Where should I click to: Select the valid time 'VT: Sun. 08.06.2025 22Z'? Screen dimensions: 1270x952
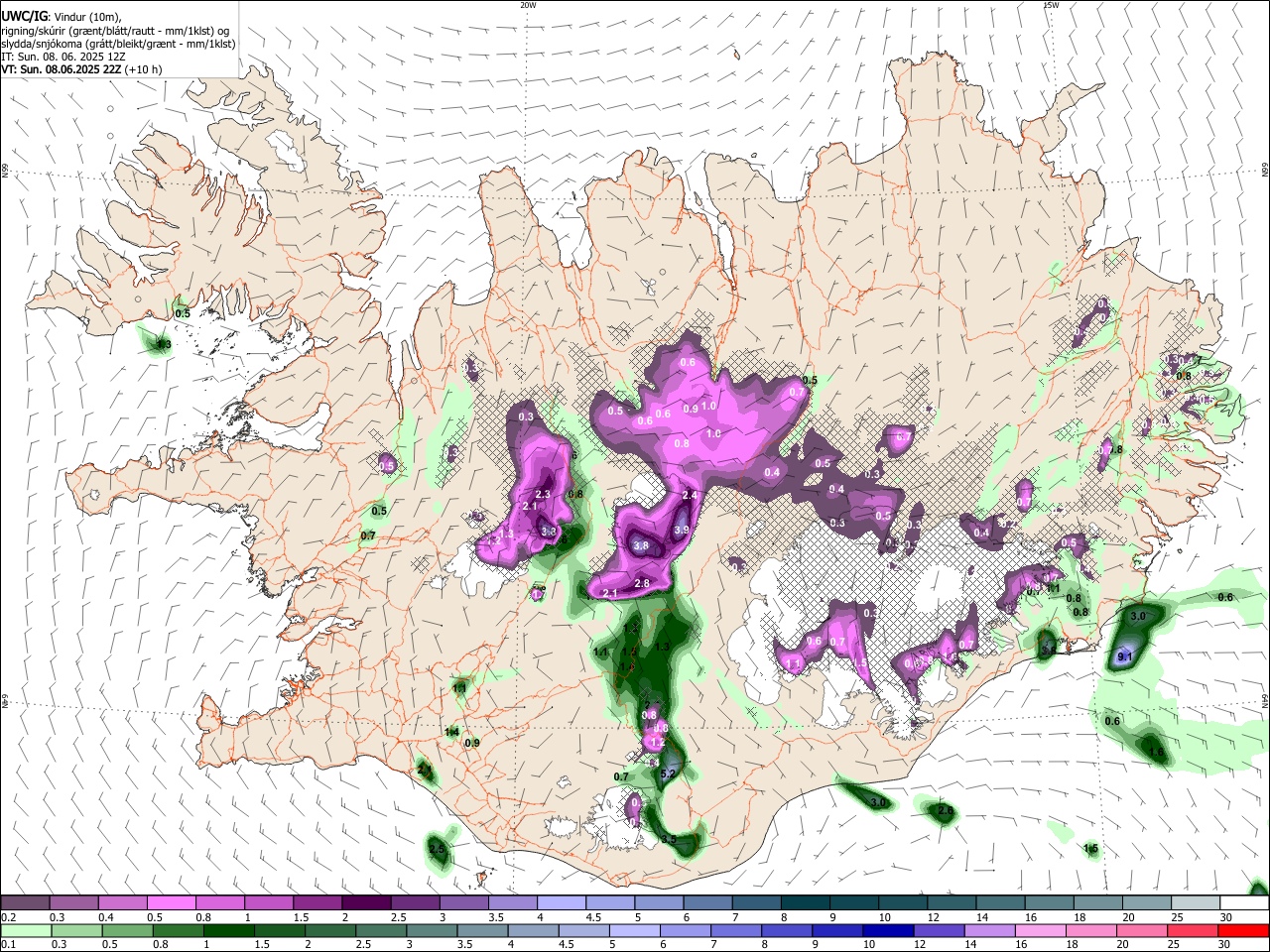tap(61, 70)
